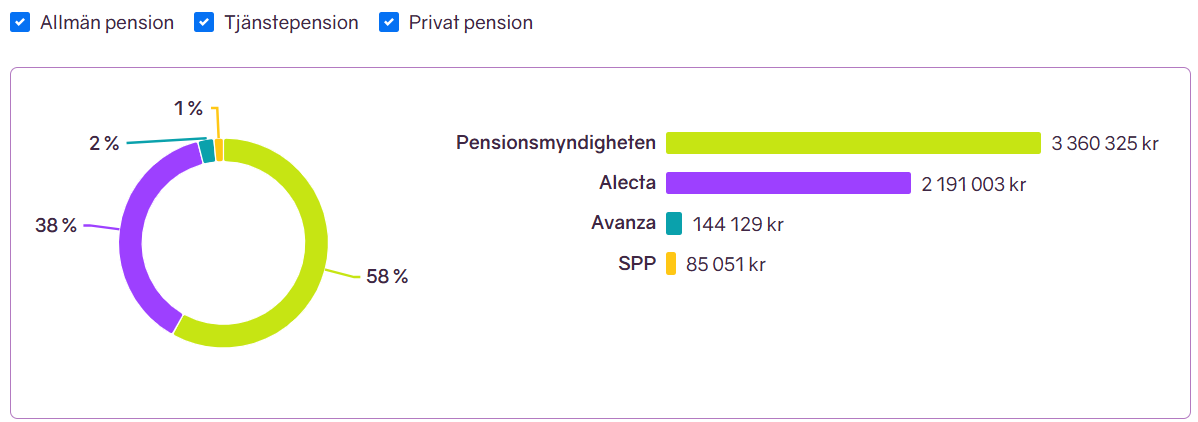
Task: Click the yellow SPP bar
Action: [671, 264]
